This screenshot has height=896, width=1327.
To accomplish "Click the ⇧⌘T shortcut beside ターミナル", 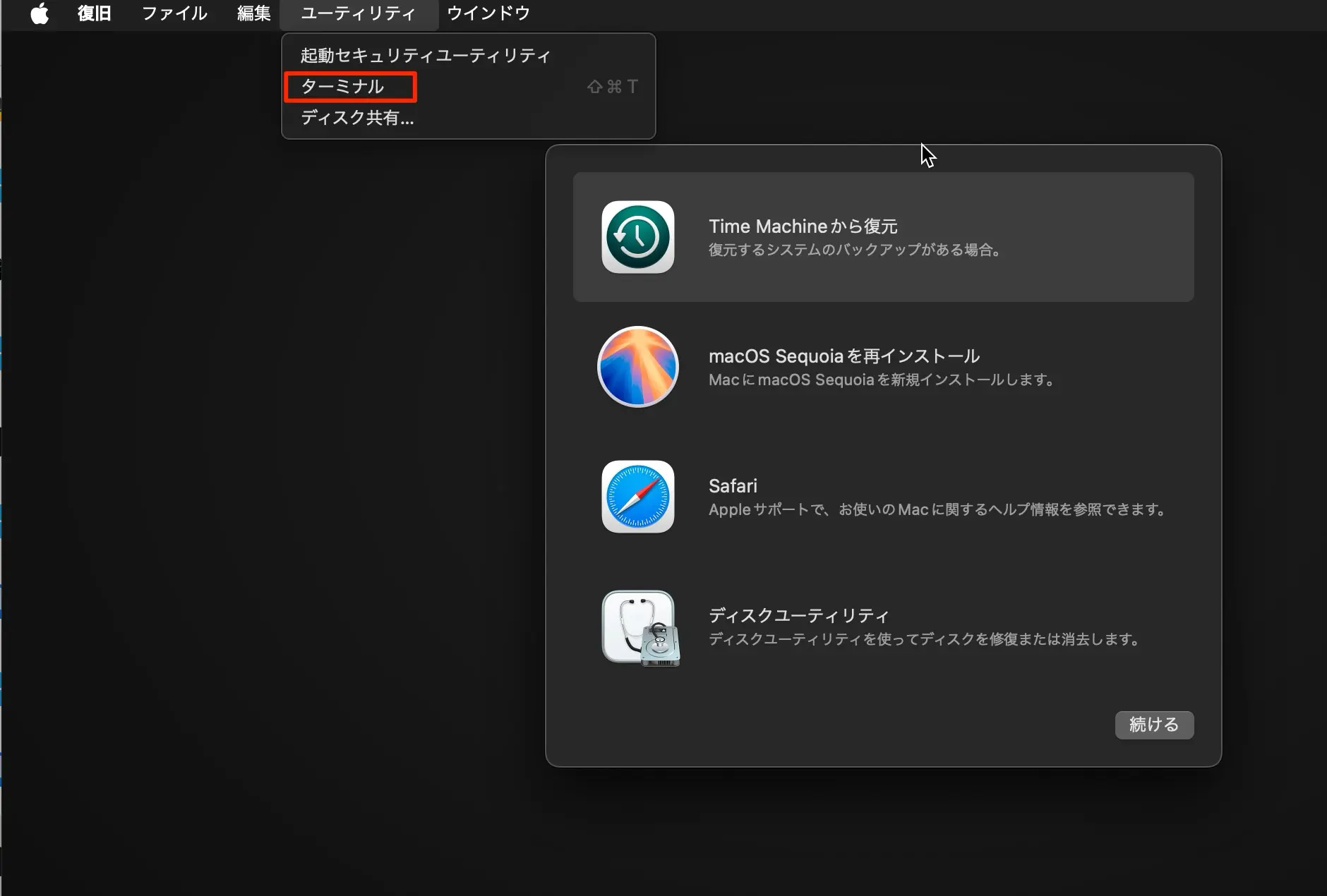I will [613, 87].
